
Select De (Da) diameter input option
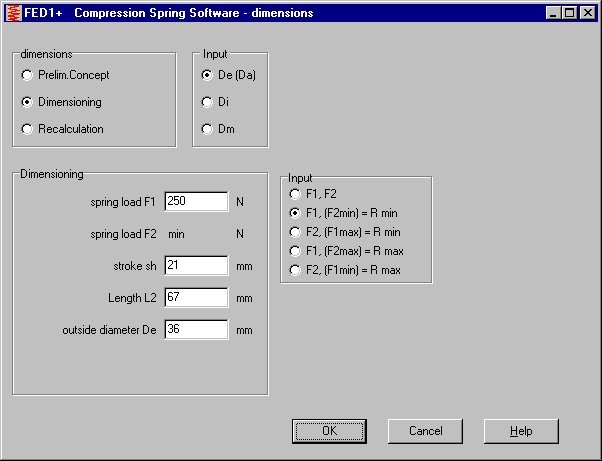tap(208, 75)
